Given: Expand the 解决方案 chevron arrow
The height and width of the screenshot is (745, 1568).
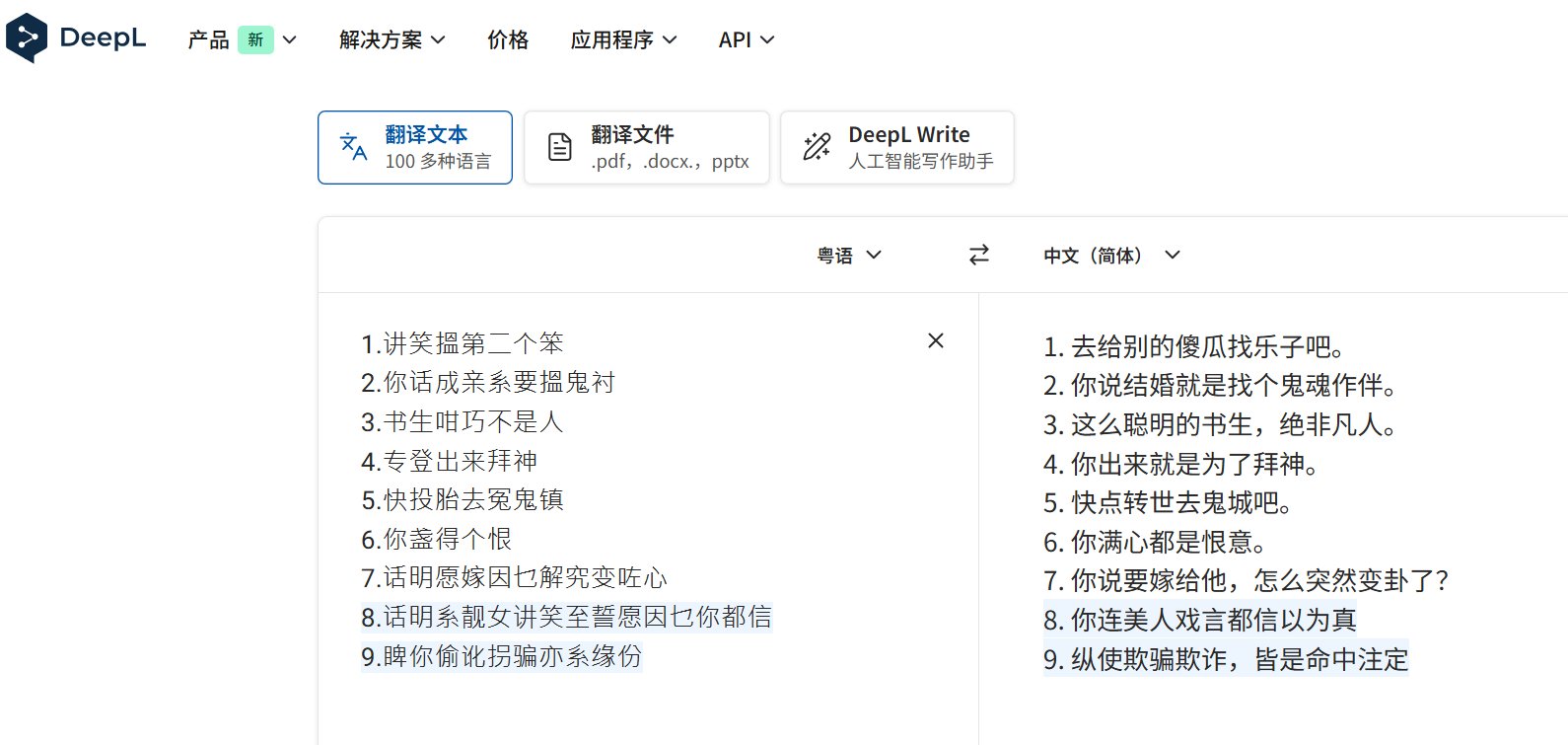Looking at the screenshot, I should point(438,40).
